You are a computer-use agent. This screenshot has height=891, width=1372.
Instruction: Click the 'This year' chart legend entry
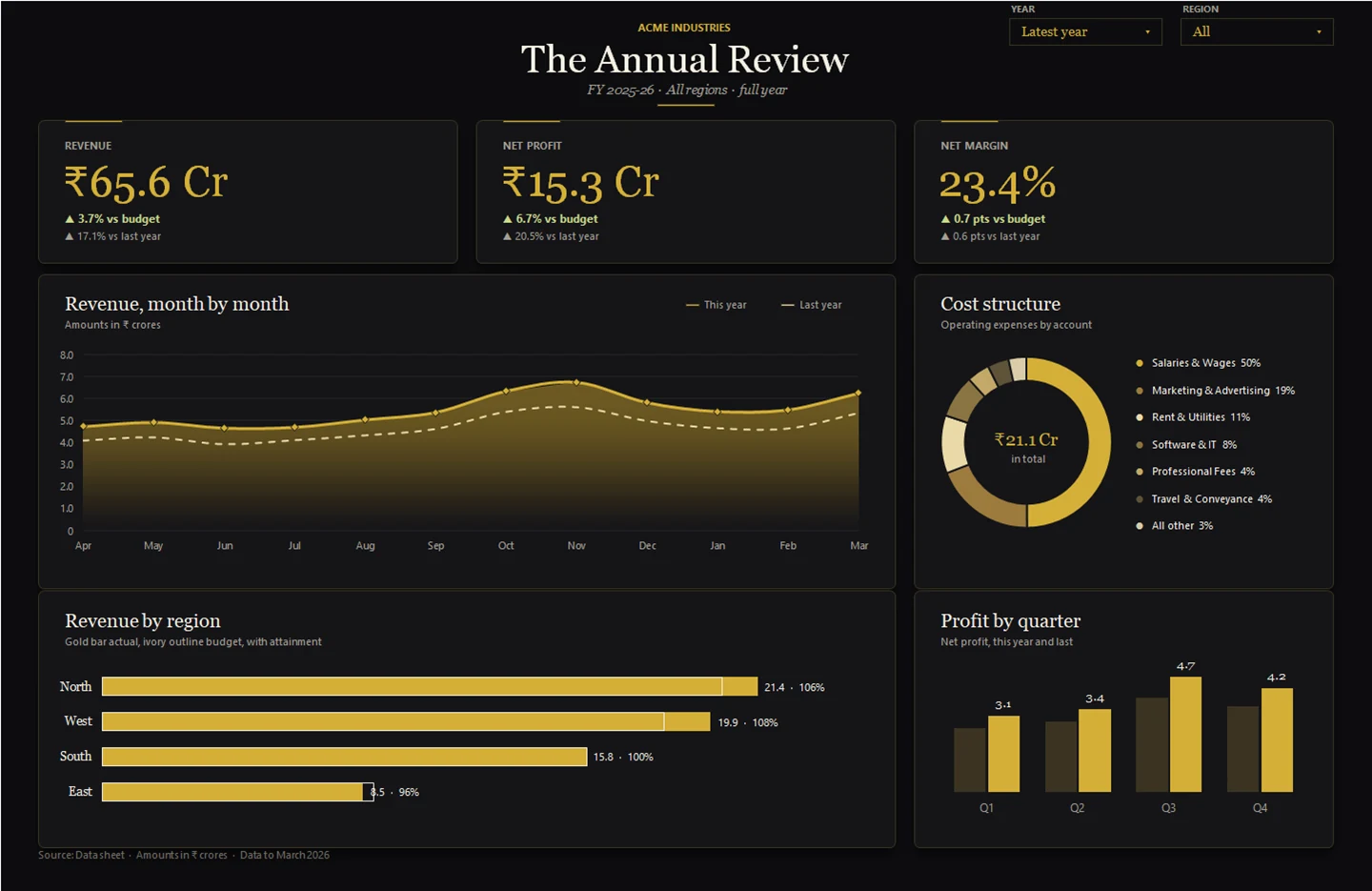pos(716,305)
